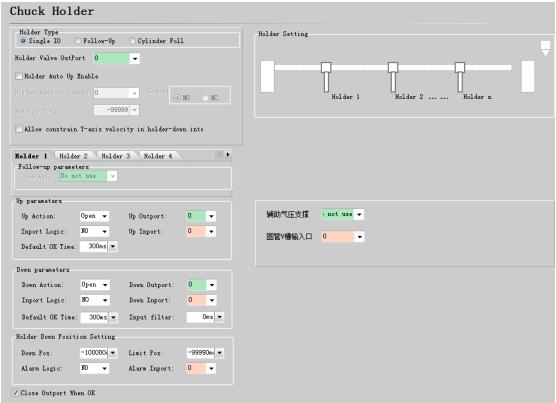Open Default OK Time dropdown in Up parameters
The width and height of the screenshot is (556, 403).
pyautogui.click(x=113, y=246)
